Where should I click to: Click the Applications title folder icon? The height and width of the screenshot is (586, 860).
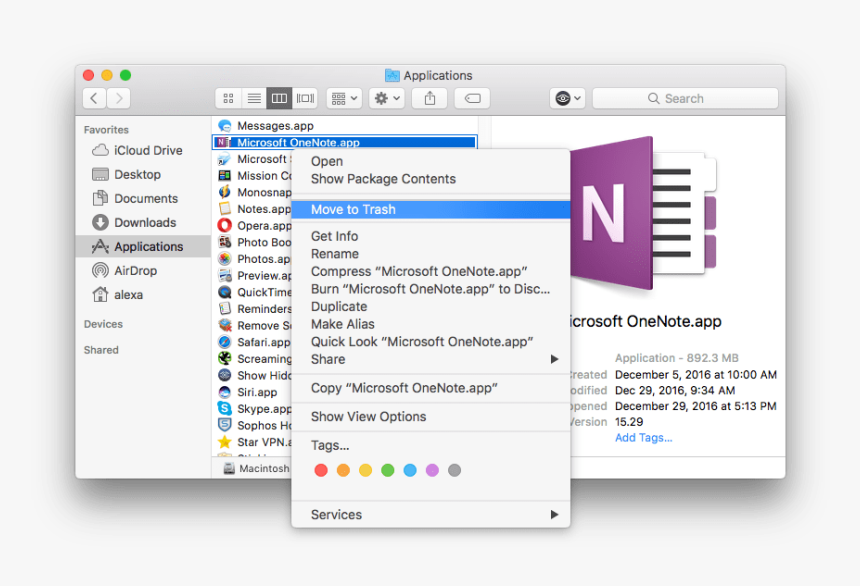392,75
